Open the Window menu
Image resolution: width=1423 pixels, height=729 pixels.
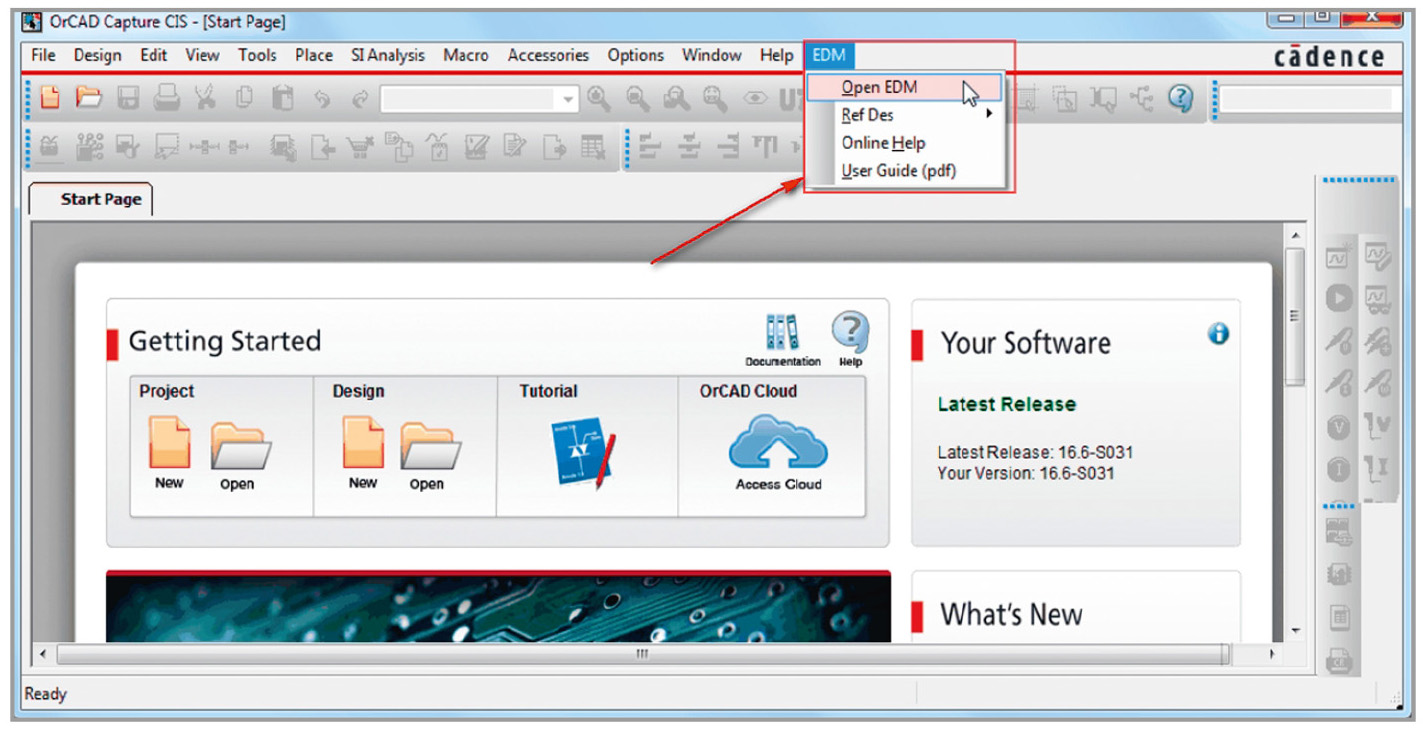(x=711, y=55)
